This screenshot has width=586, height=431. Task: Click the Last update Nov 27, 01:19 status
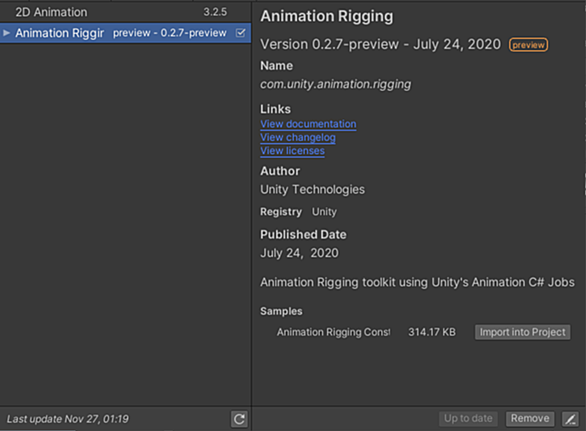click(x=68, y=419)
